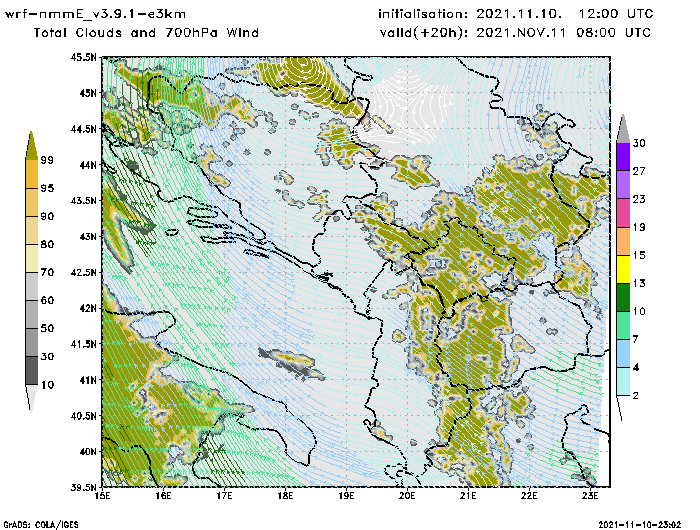
Task: Click the 41.5N latitude axis label
Action: coord(83,344)
